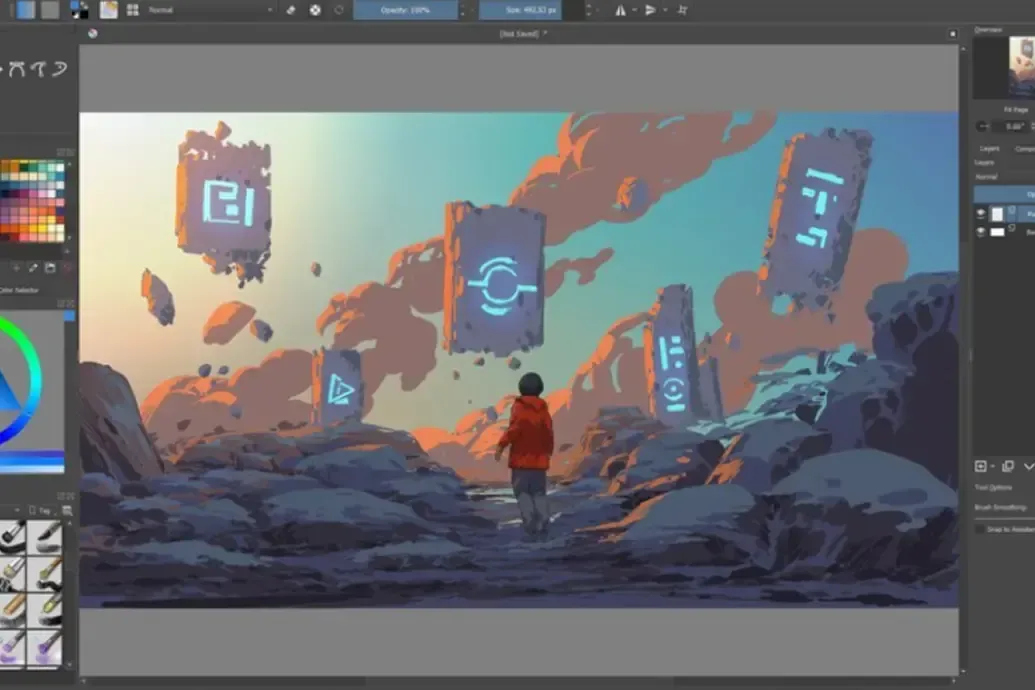1035x690 pixels.
Task: Click the Krita icon on document tab bar
Action: pos(92,34)
